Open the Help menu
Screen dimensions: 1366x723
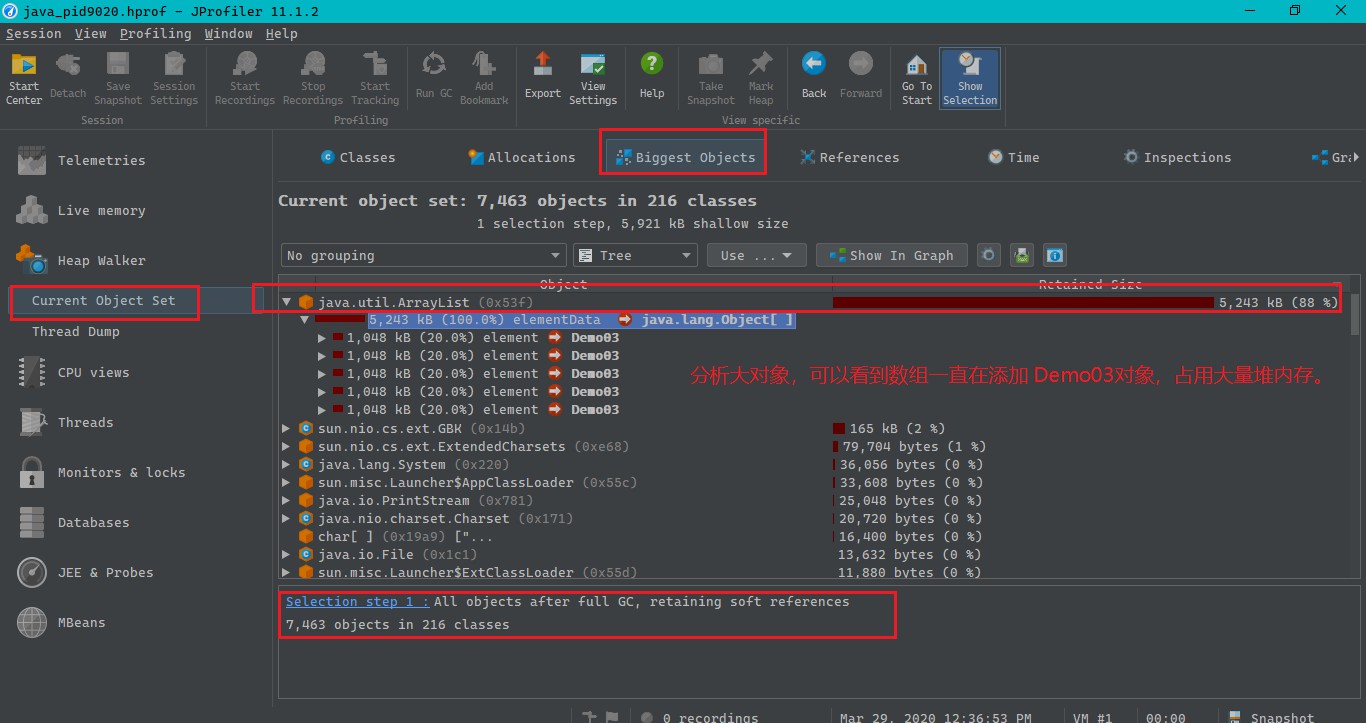click(x=281, y=33)
